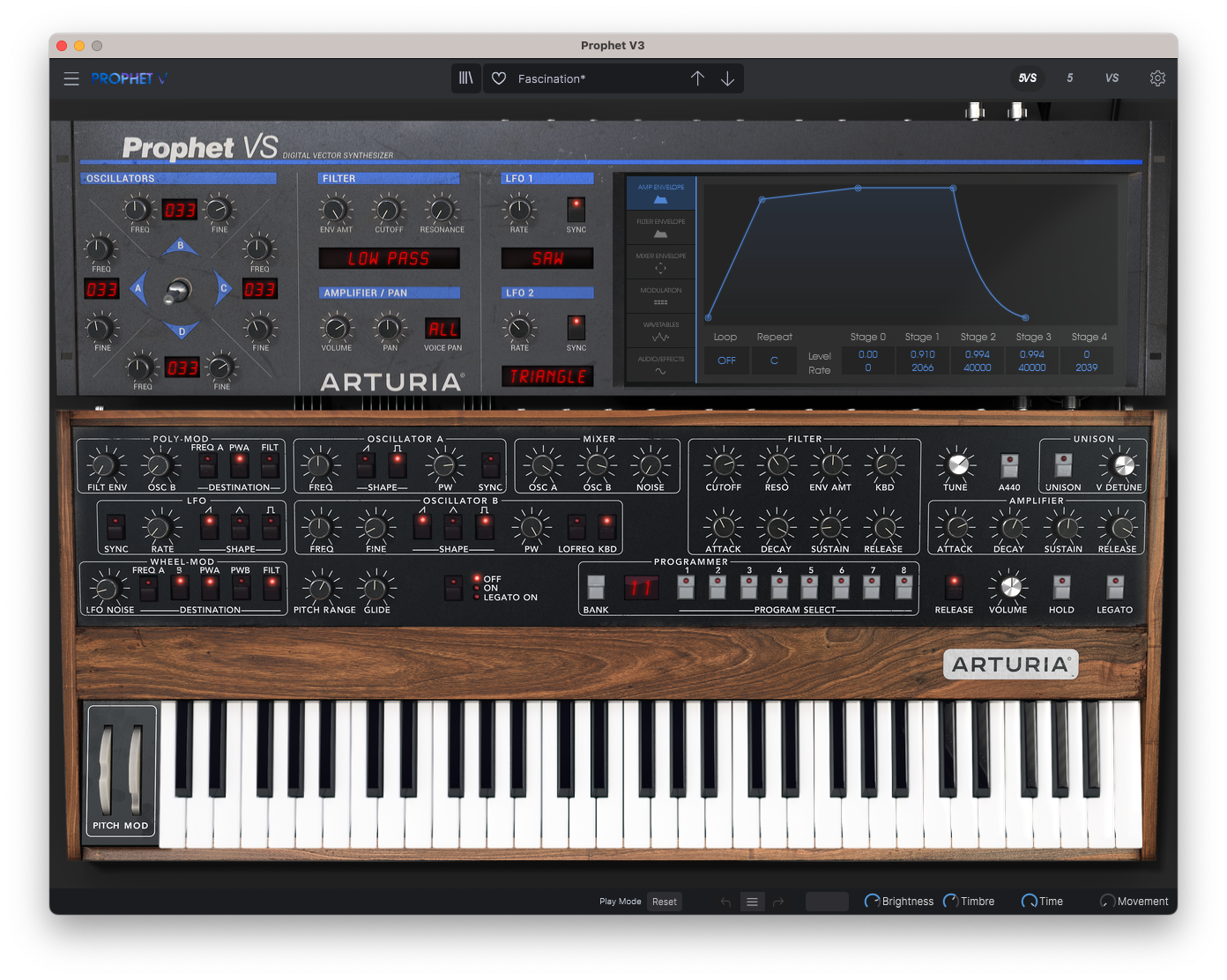Click the filter CUTOFF knob on keyboard panel
Viewport: 1227px width, 980px height.
(x=724, y=464)
